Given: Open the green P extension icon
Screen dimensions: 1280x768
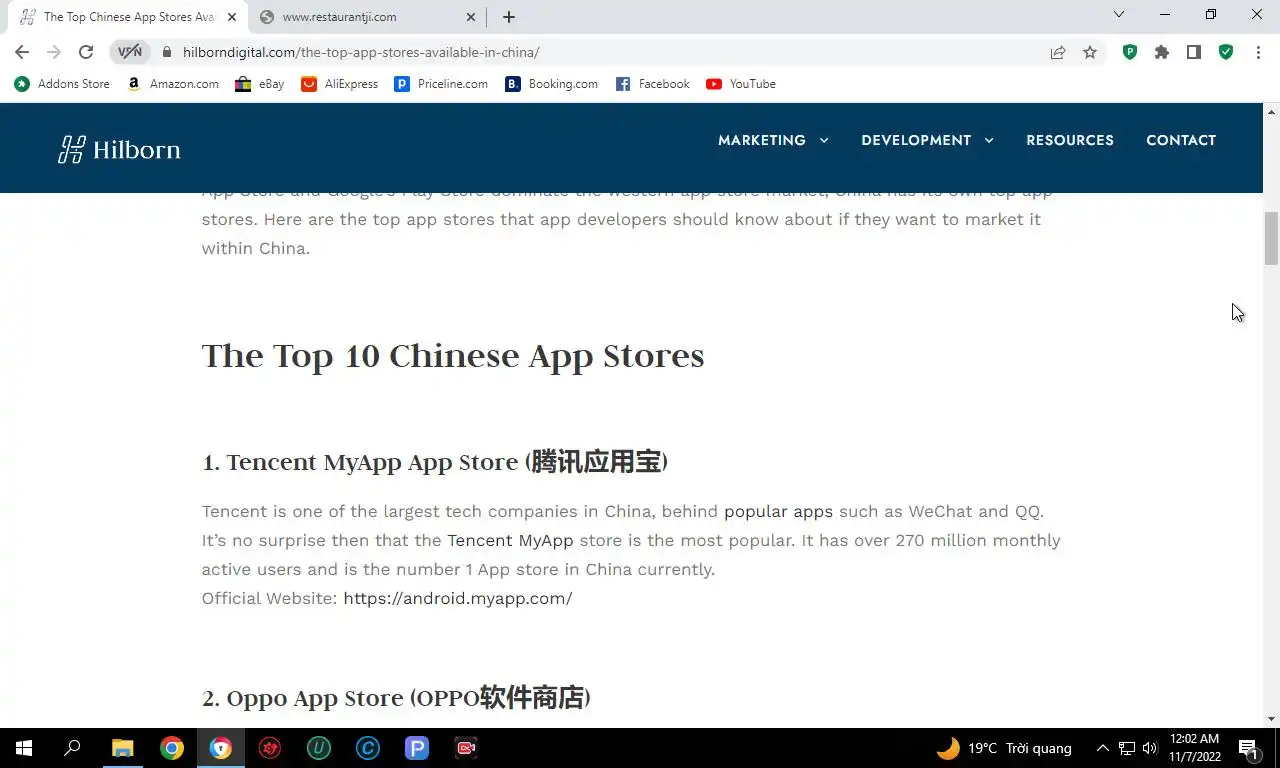Looking at the screenshot, I should click(1130, 52).
